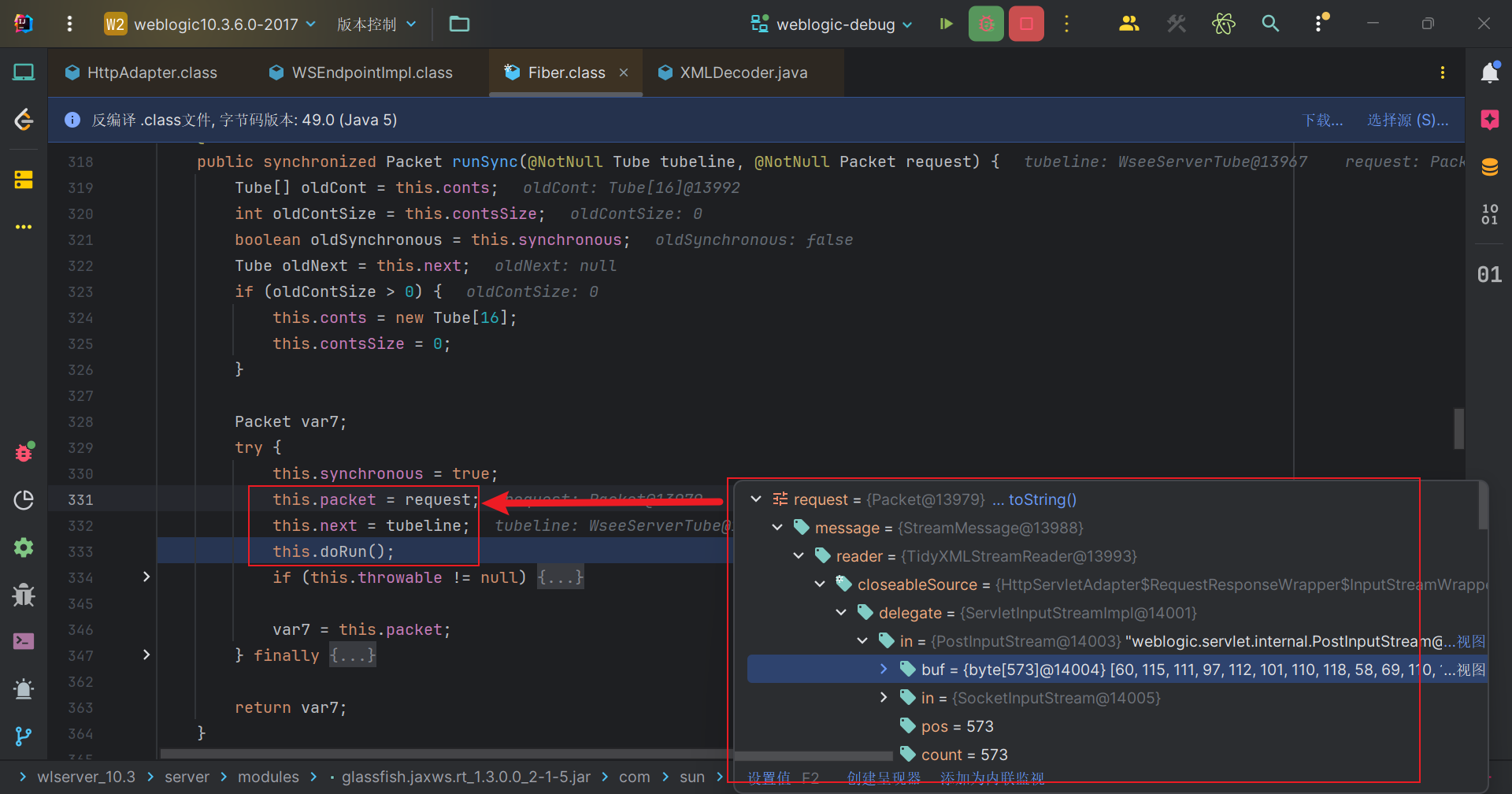The image size is (1512, 794).
Task: Open the build tools hammer icon
Action: [x=1177, y=24]
